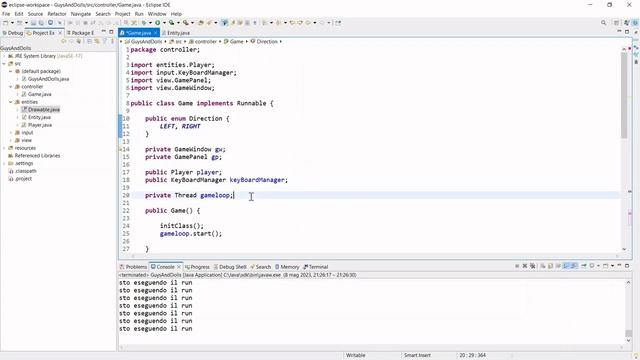Click the console scroll-down arrow
Screen dimensions: 640x360
[x=628, y=340]
